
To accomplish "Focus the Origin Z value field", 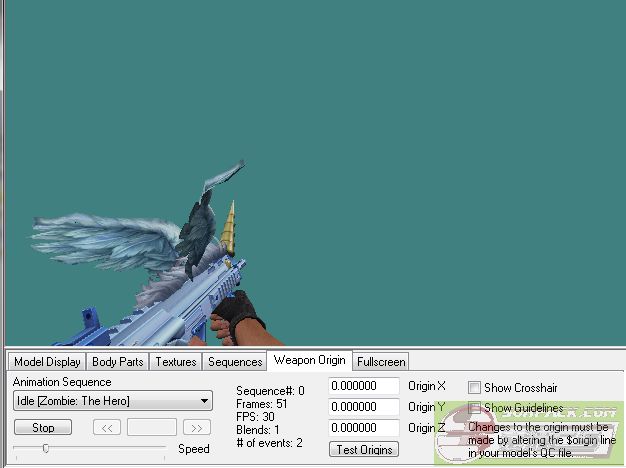I will 364,428.
